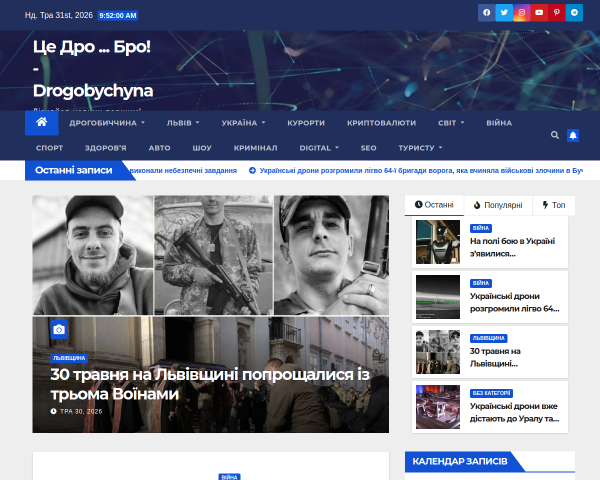Click the Останні записи label
The image size is (600, 480).
[74, 170]
